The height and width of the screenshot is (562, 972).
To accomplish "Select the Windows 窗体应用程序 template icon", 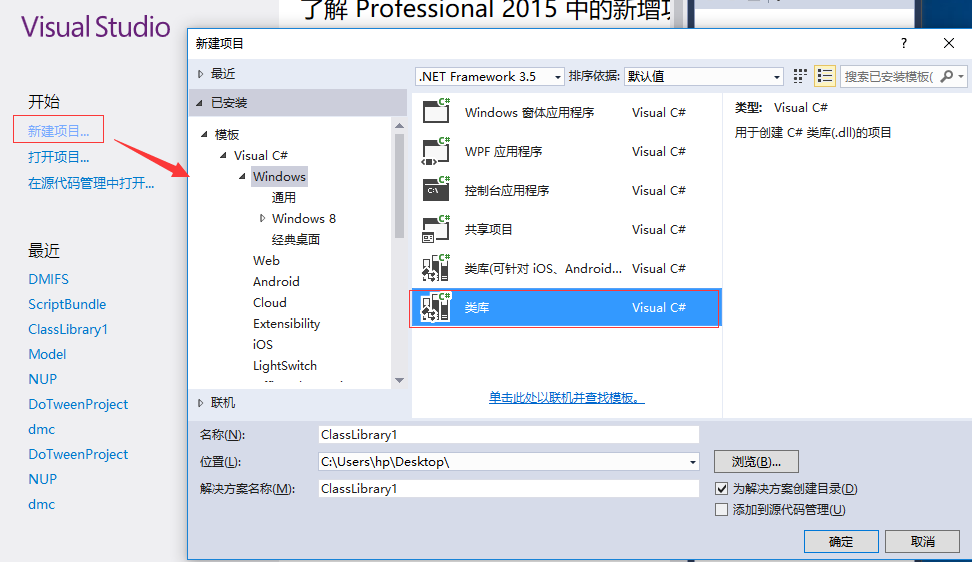I will click(x=436, y=112).
